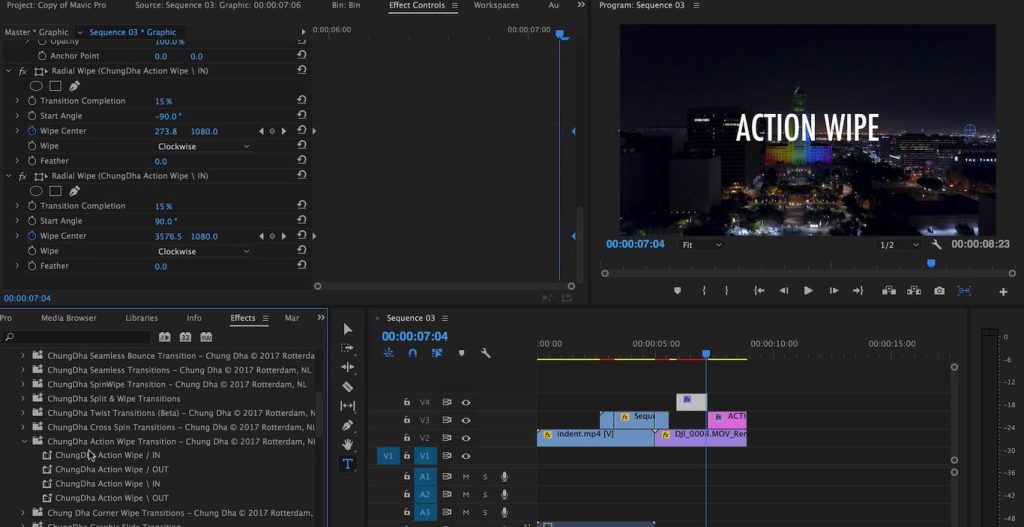Reset the Start Angle 90.0 parameter

(302, 221)
